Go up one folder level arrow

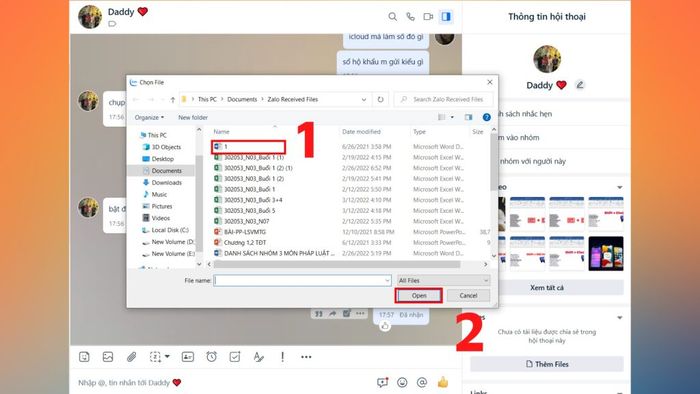click(173, 99)
